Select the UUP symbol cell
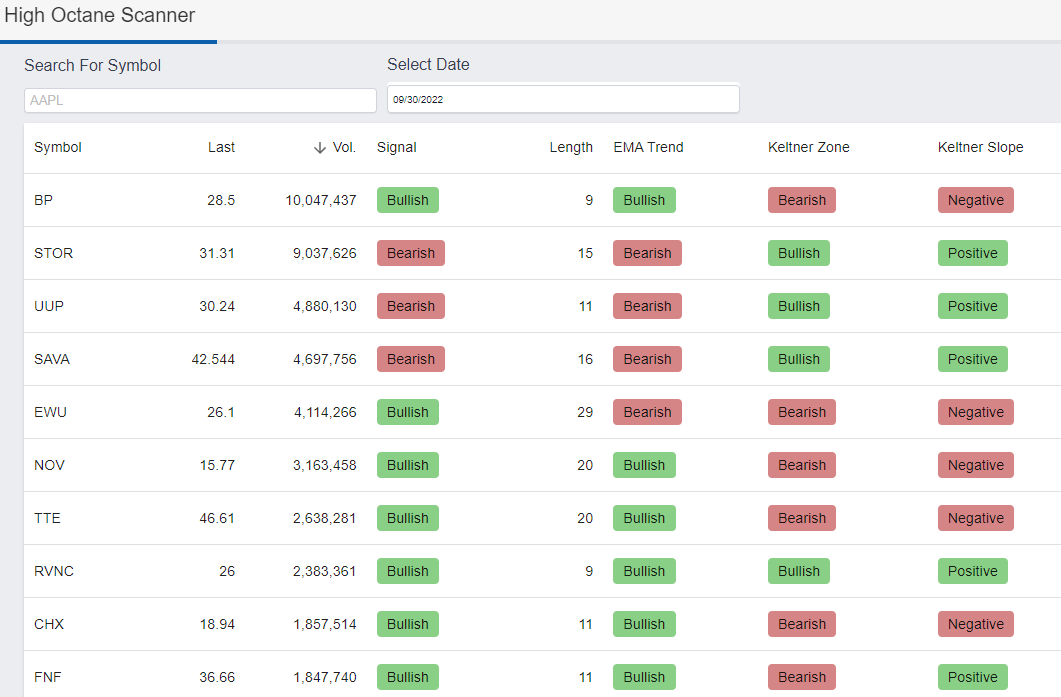This screenshot has height=697, width=1061. [x=49, y=306]
